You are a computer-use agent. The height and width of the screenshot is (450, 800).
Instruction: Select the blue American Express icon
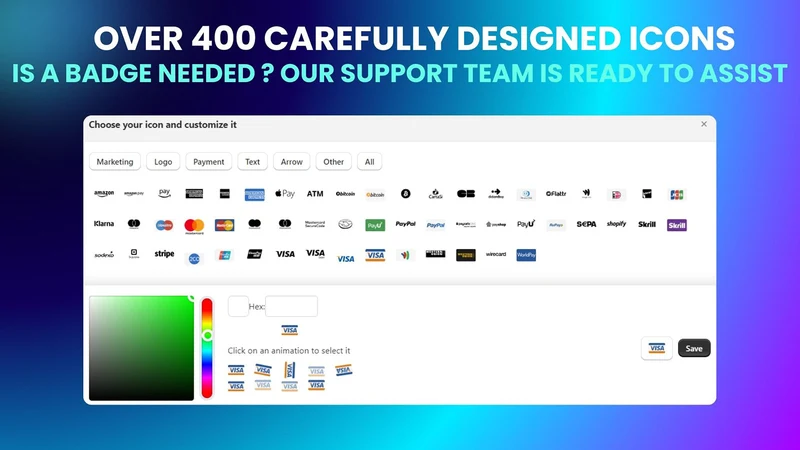[255, 194]
